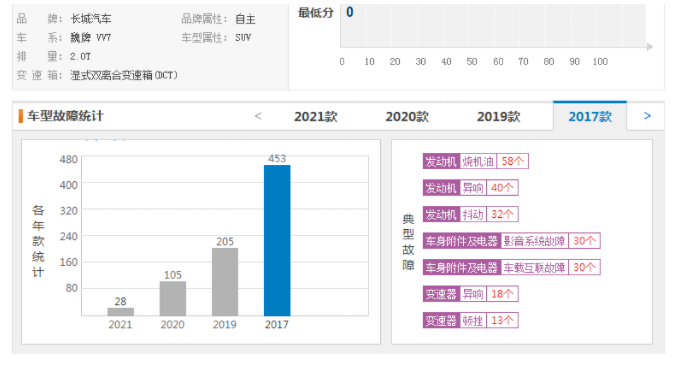The image size is (674, 366).
Task: Click the gearbox value 湿式双离合变速箱(DCT)
Action: (x=124, y=75)
